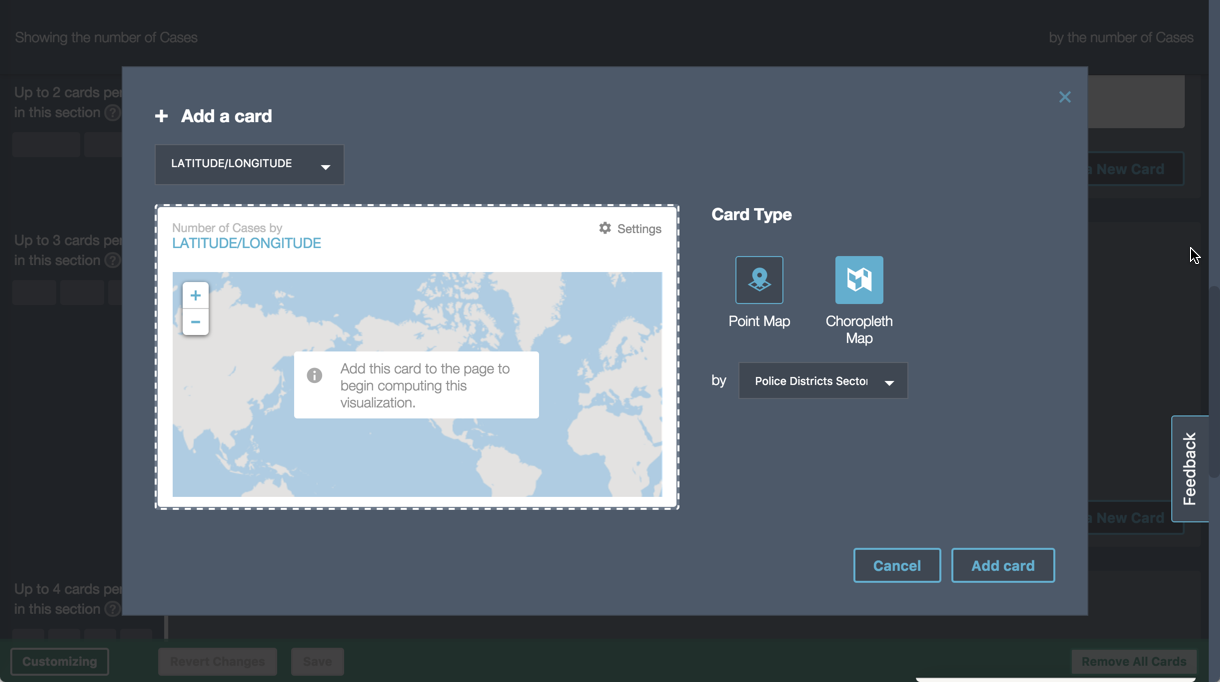Open the LATITUDE/LONGITUDE column dropdown

pos(249,165)
